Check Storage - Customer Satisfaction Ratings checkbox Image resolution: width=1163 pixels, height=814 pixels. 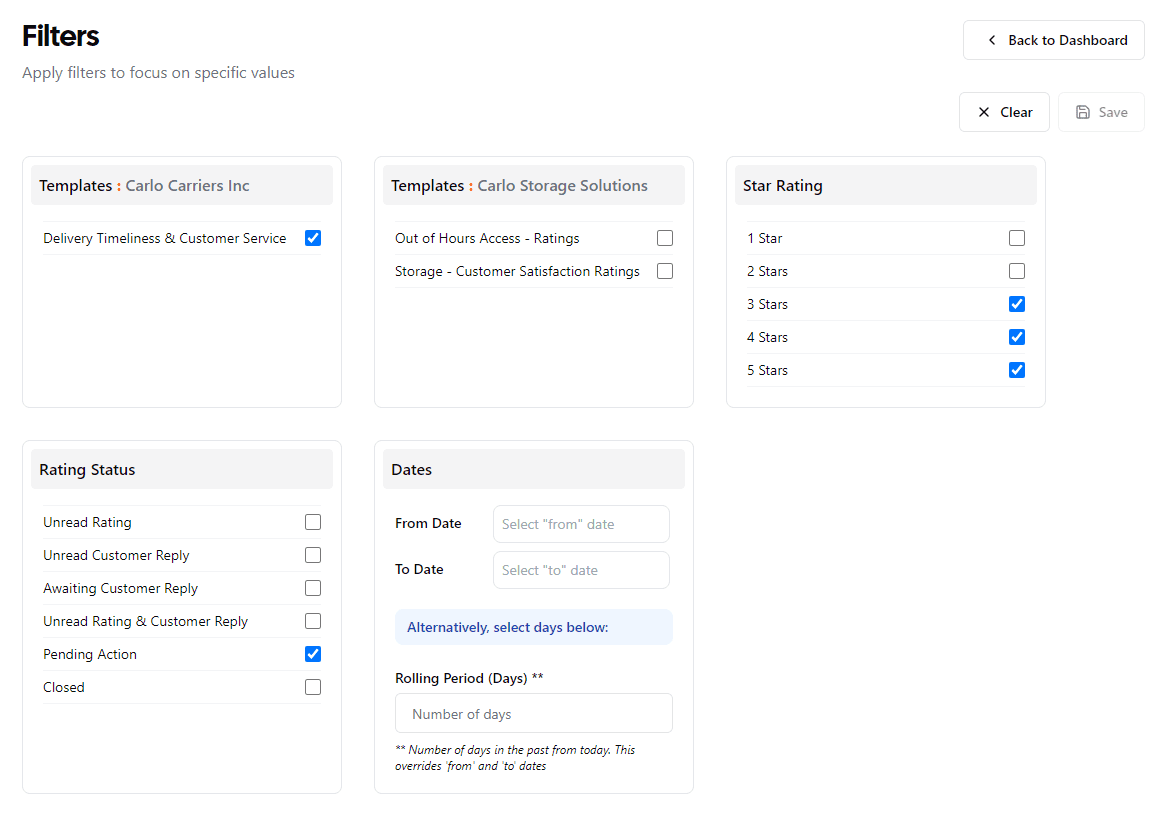(x=665, y=271)
